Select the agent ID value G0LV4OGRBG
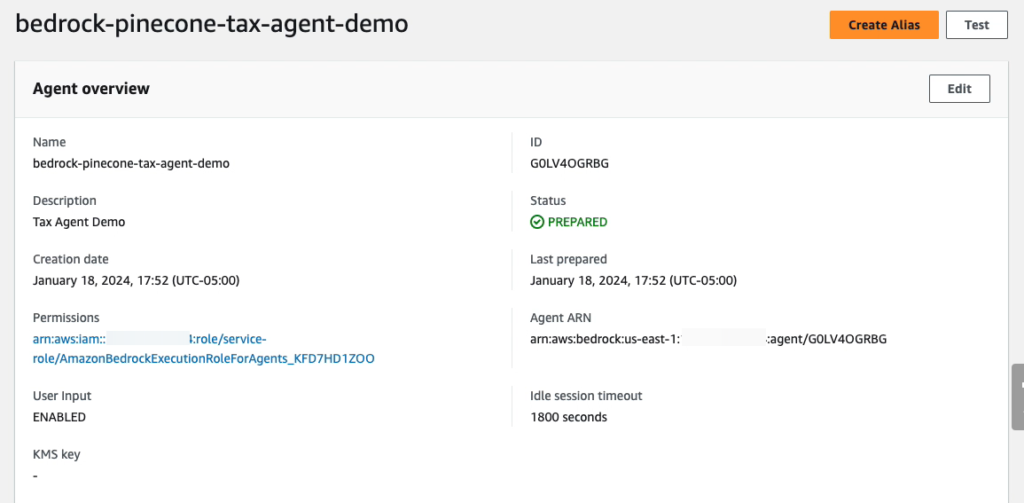Screen dimensions: 1024x503 tap(569, 163)
